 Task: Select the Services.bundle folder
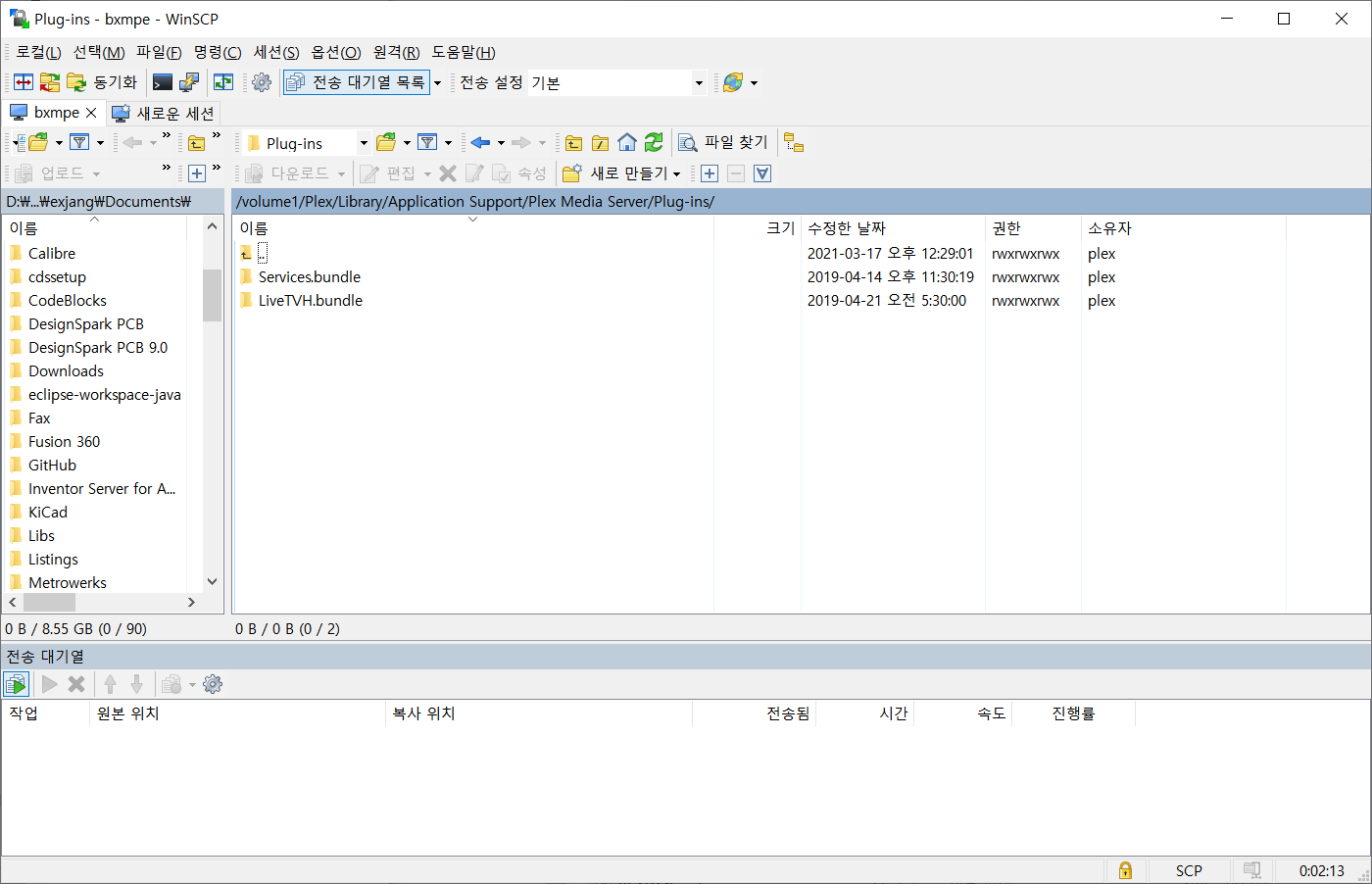300,276
